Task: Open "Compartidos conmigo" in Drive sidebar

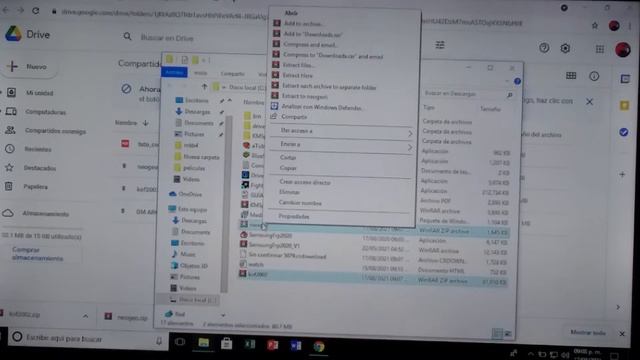Action: 55,131
